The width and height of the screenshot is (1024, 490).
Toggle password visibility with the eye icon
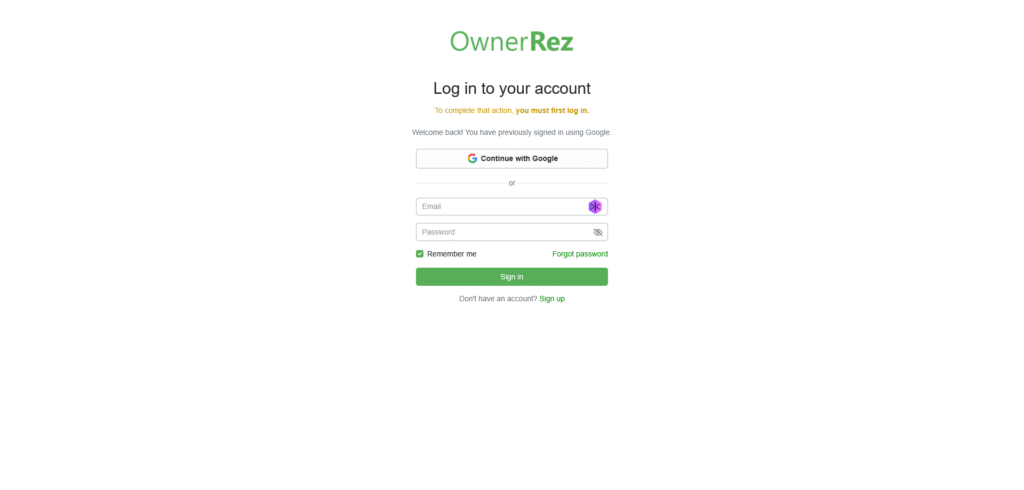[598, 232]
